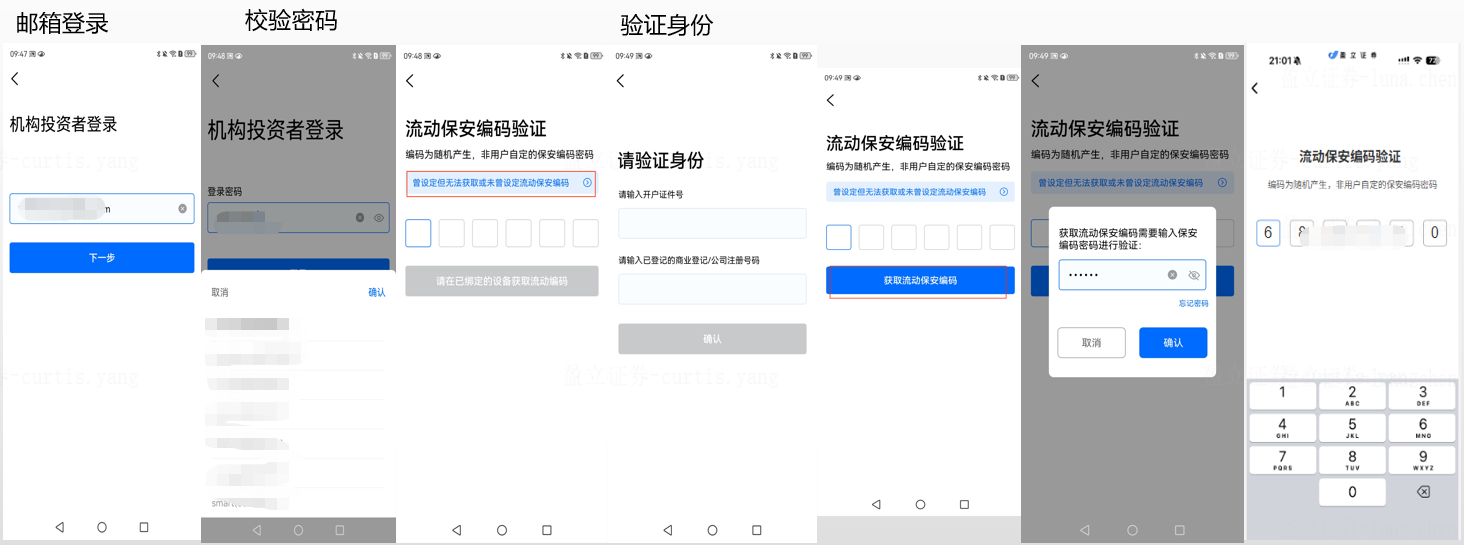This screenshot has width=1464, height=545.
Task: Tap blue 确认 text above the account list
Action: click(376, 292)
